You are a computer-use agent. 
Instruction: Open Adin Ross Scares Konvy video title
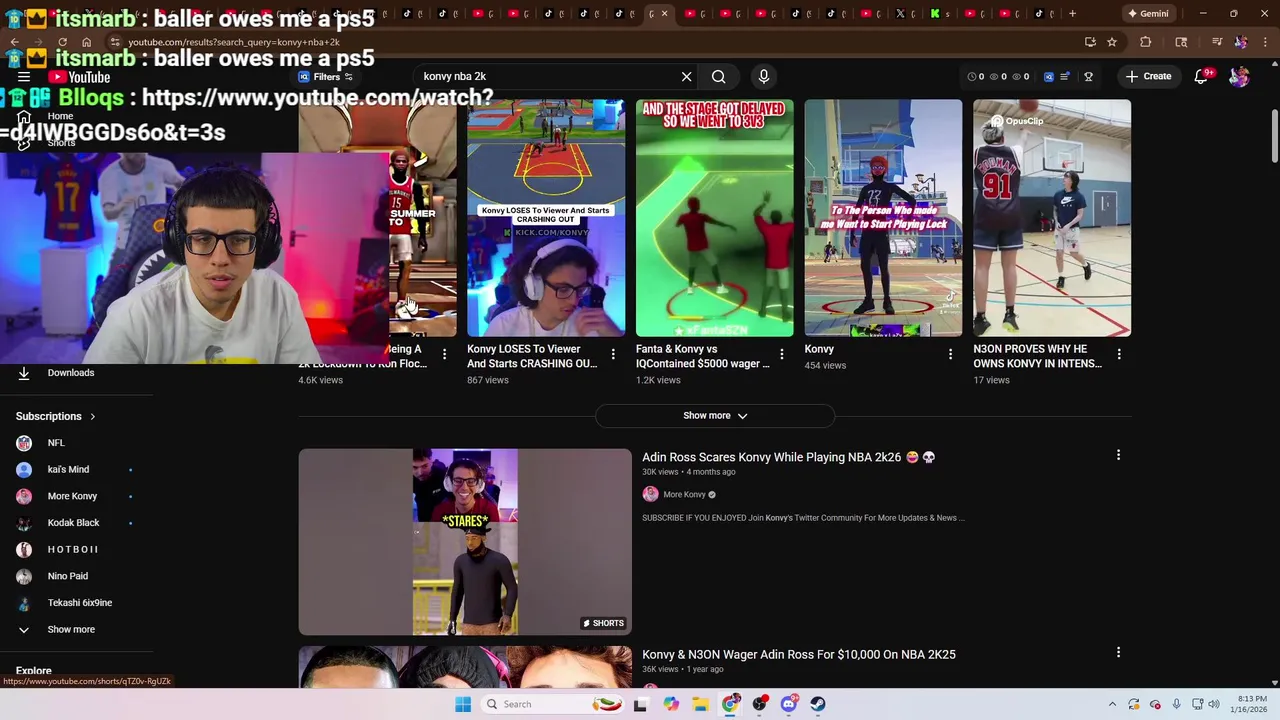coord(788,457)
